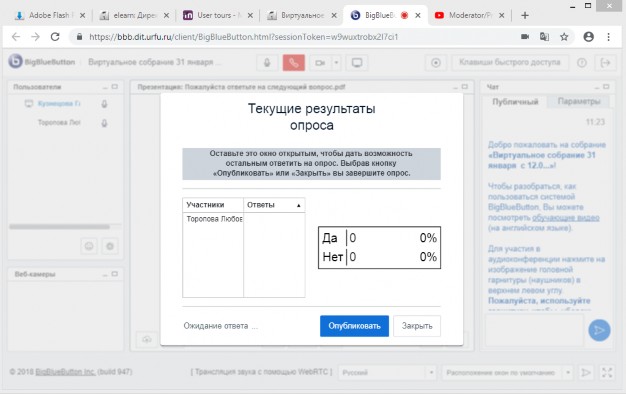Toggle the microphone icon next to Кузнецова
The width and height of the screenshot is (626, 394).
[104, 104]
